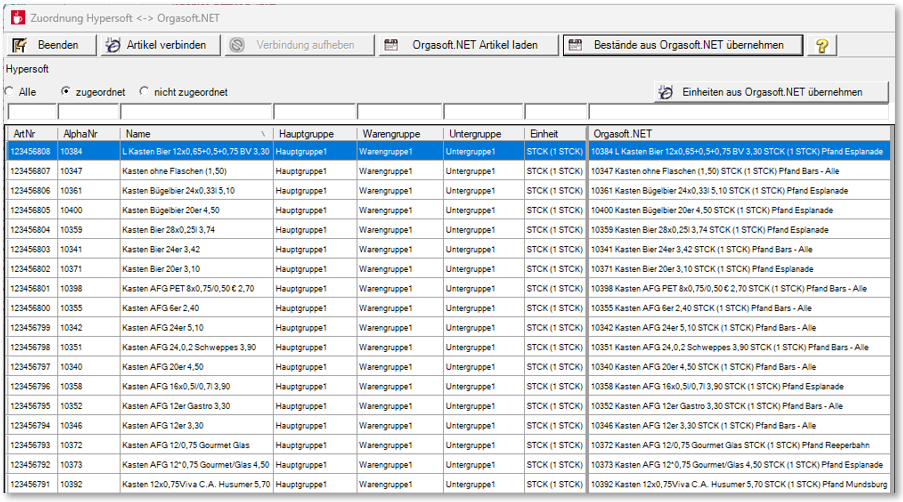This screenshot has height=502, width=903.
Task: Select Kasten AFG 12/0,75 Gourmet Glas cell
Action: (196, 445)
